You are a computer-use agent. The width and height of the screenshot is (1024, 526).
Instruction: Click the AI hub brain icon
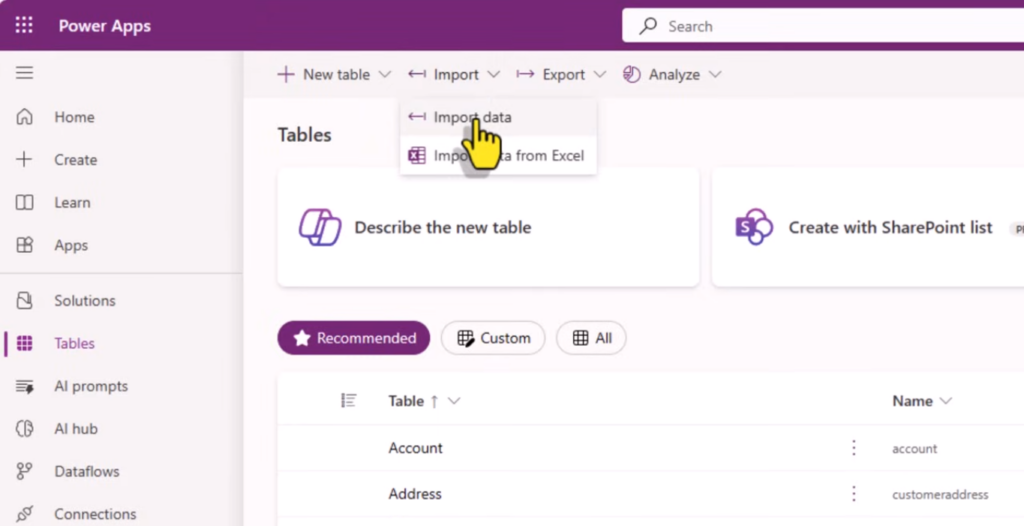tap(24, 429)
